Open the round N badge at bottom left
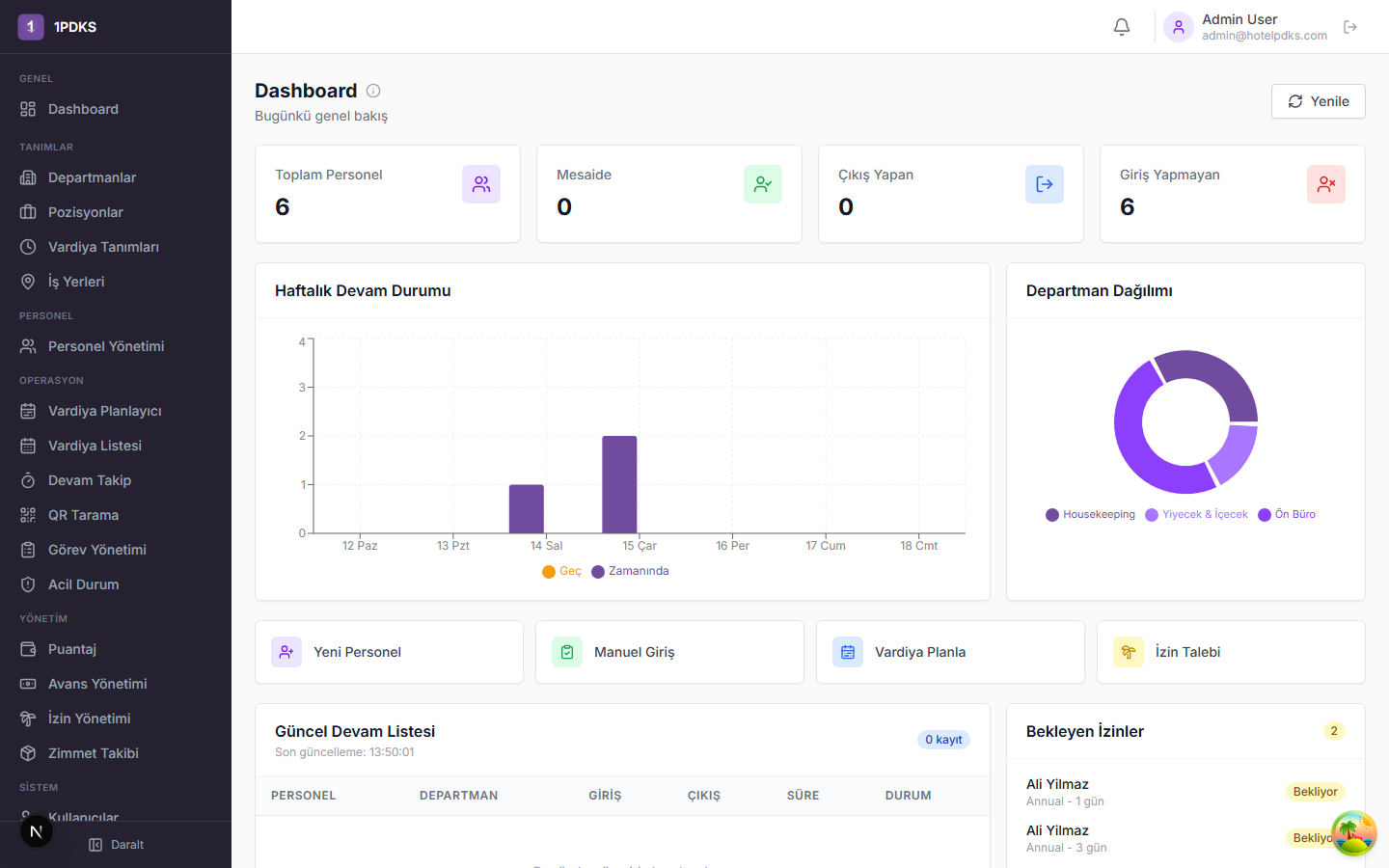The width and height of the screenshot is (1389, 868). tap(37, 831)
